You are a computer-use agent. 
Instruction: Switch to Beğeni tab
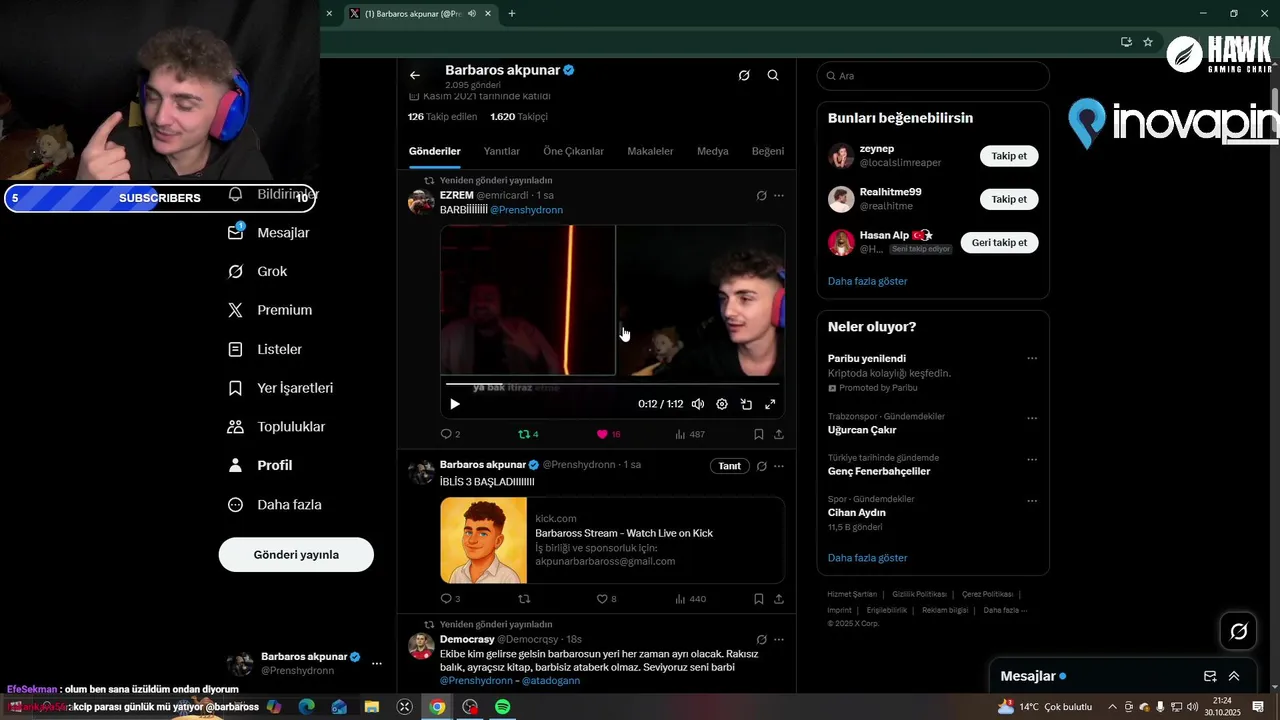point(768,151)
